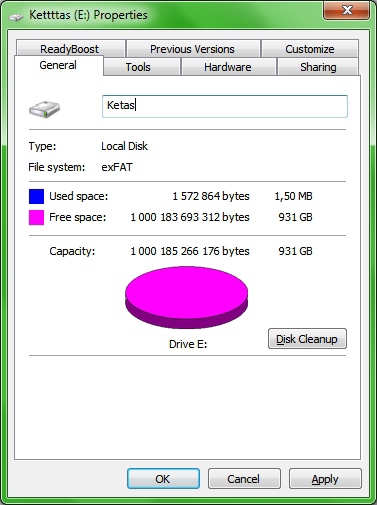Click the '1 000 183 693 312 bytes' value
This screenshot has height=505, width=377.
point(190,217)
